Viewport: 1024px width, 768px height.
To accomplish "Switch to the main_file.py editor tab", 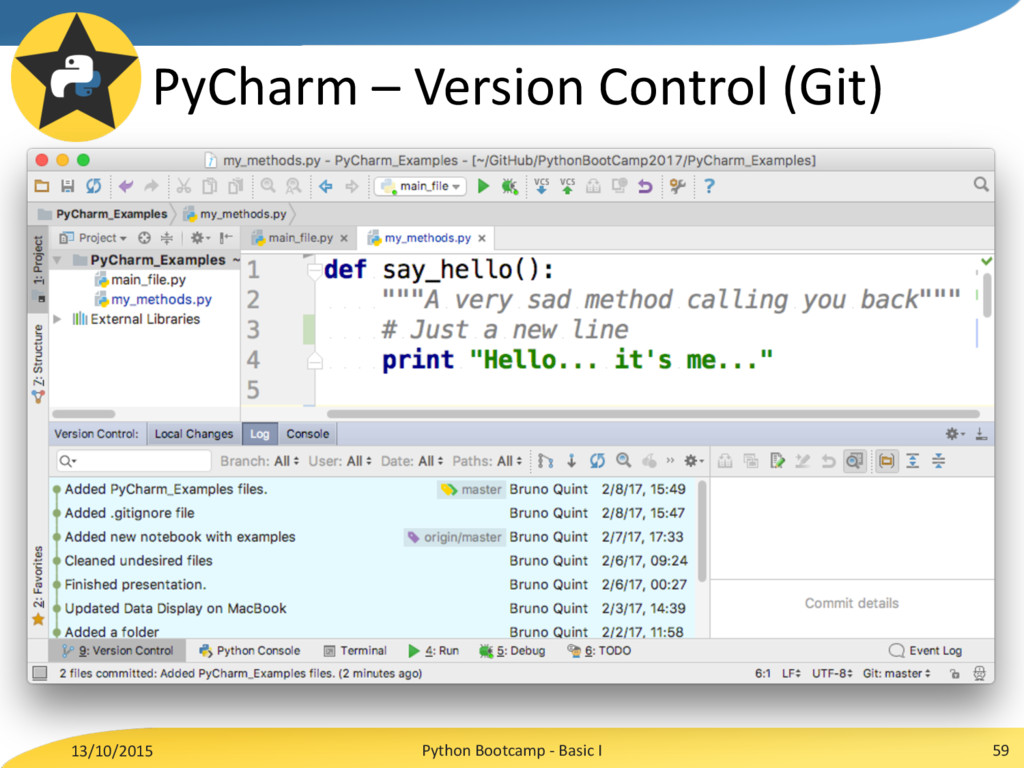I will [x=300, y=238].
